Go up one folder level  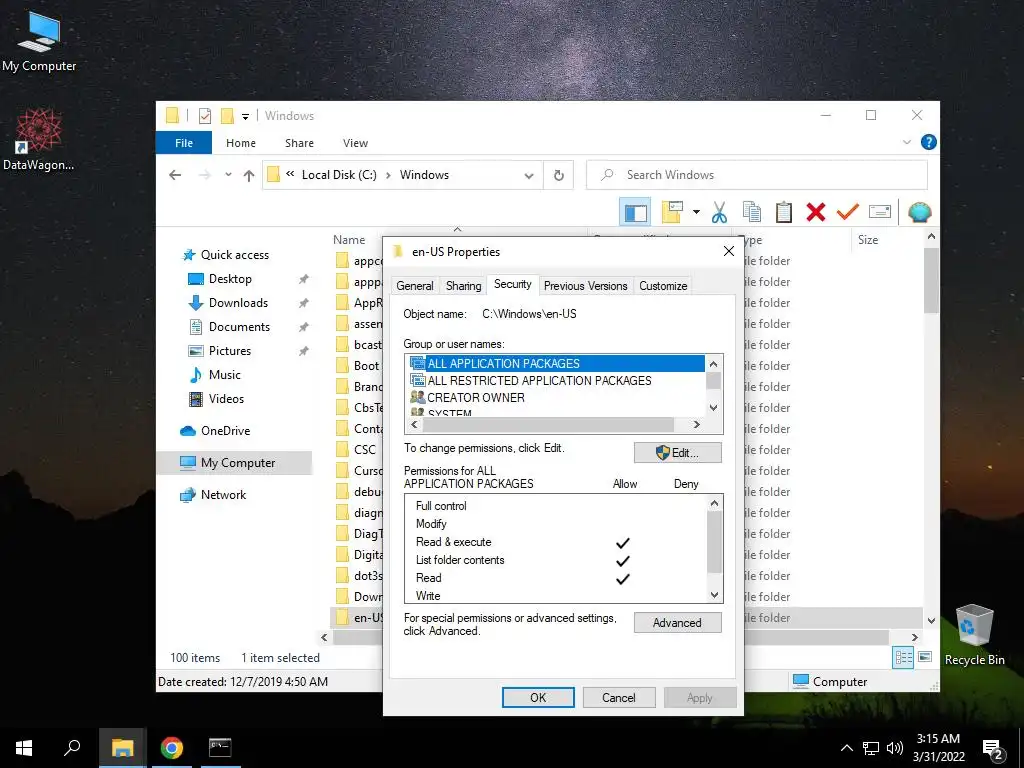[x=249, y=175]
